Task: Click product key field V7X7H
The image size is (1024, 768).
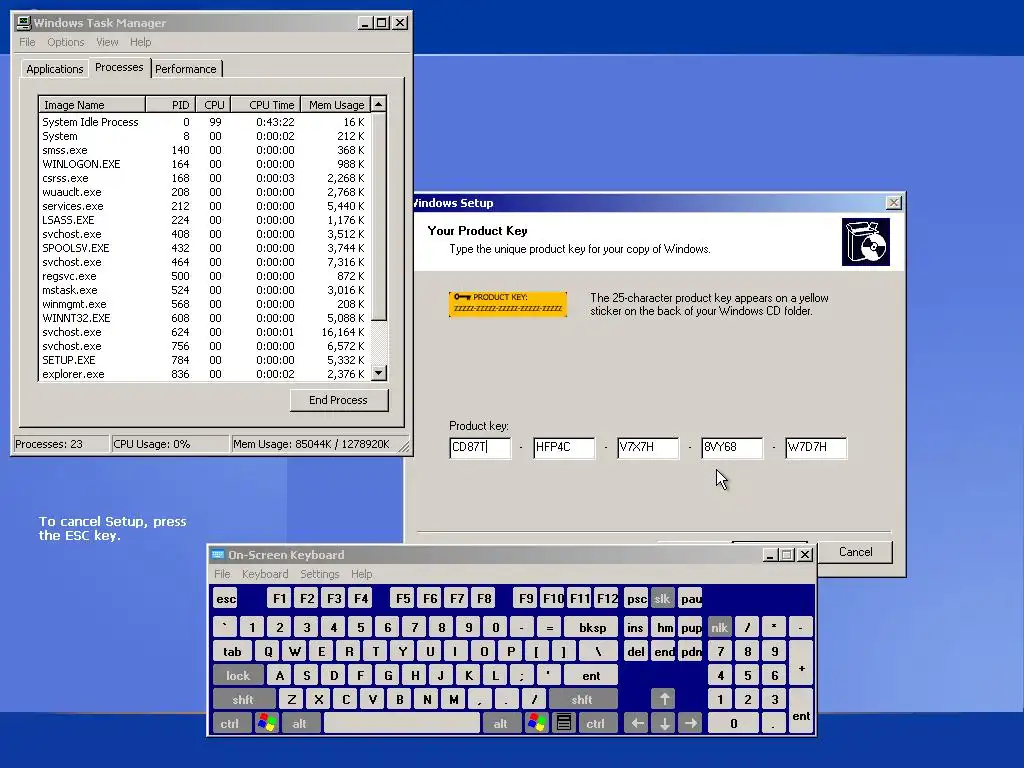Action: [648, 447]
